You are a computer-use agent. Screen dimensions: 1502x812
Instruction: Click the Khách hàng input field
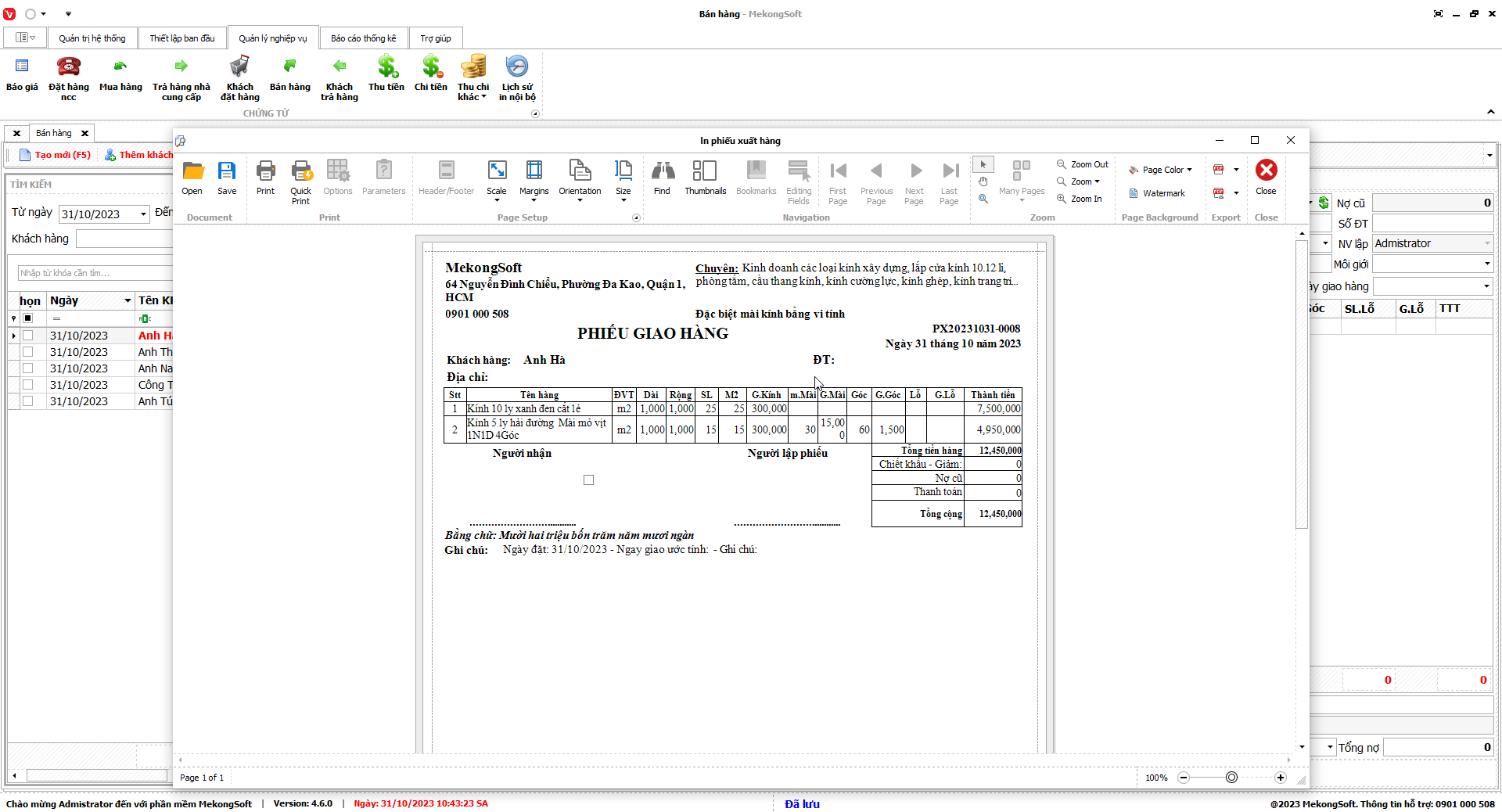point(124,239)
